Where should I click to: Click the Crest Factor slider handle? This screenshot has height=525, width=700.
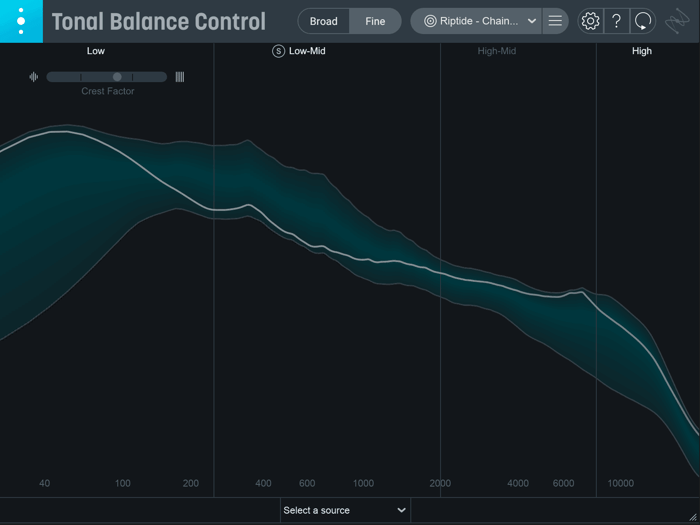pos(117,77)
